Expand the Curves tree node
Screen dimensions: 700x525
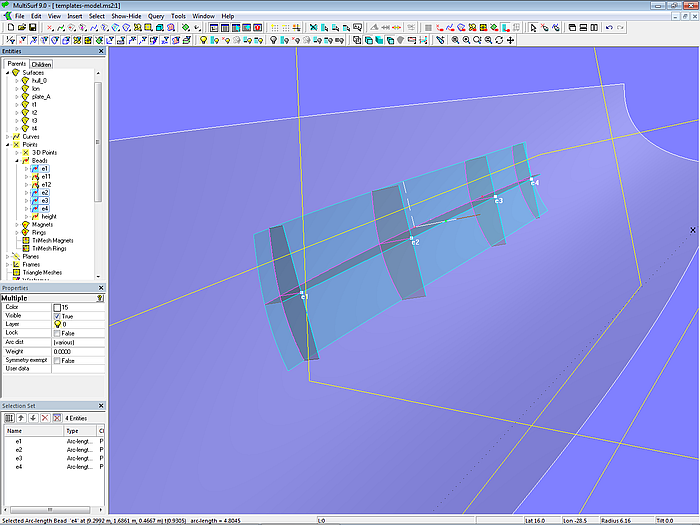coord(8,137)
